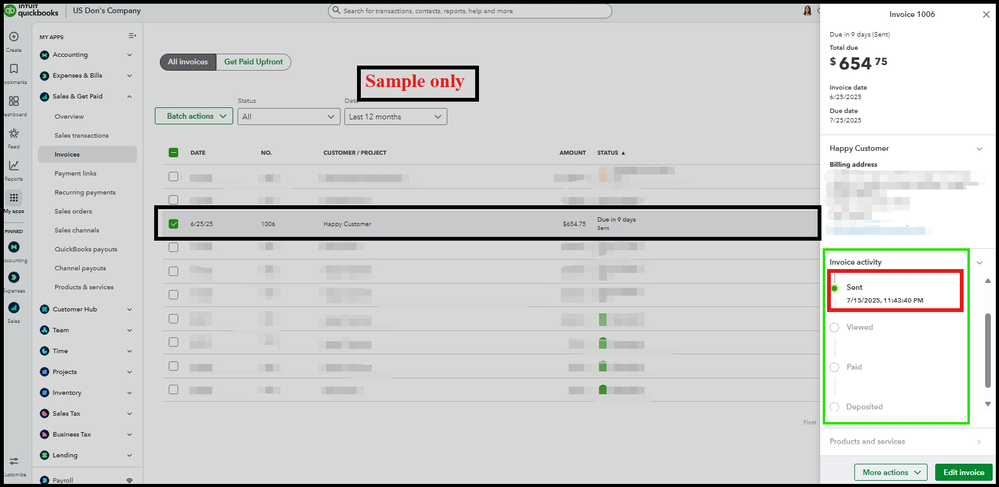999x487 pixels.
Task: Select Invoices in the sidebar
Action: point(87,154)
